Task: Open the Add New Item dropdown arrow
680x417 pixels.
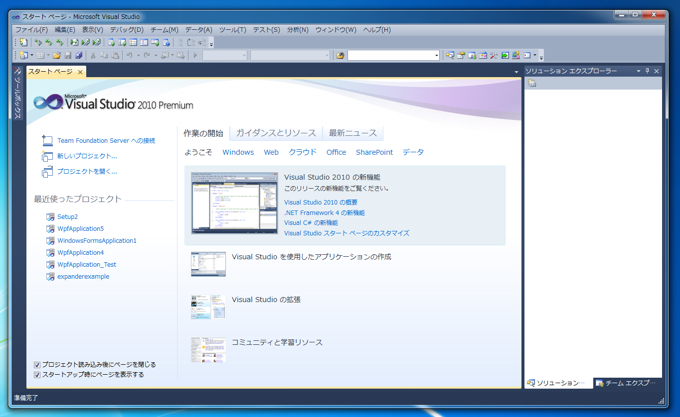Action: 49,55
